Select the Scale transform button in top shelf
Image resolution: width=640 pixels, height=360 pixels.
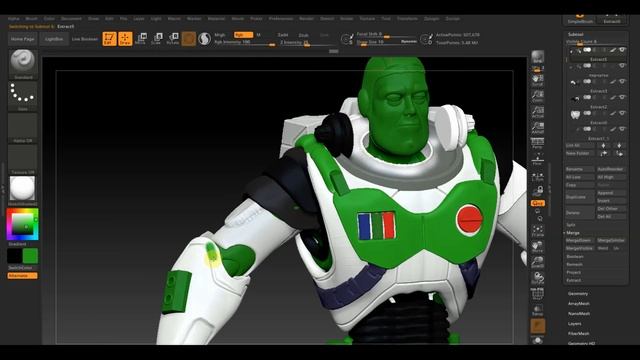[157, 39]
